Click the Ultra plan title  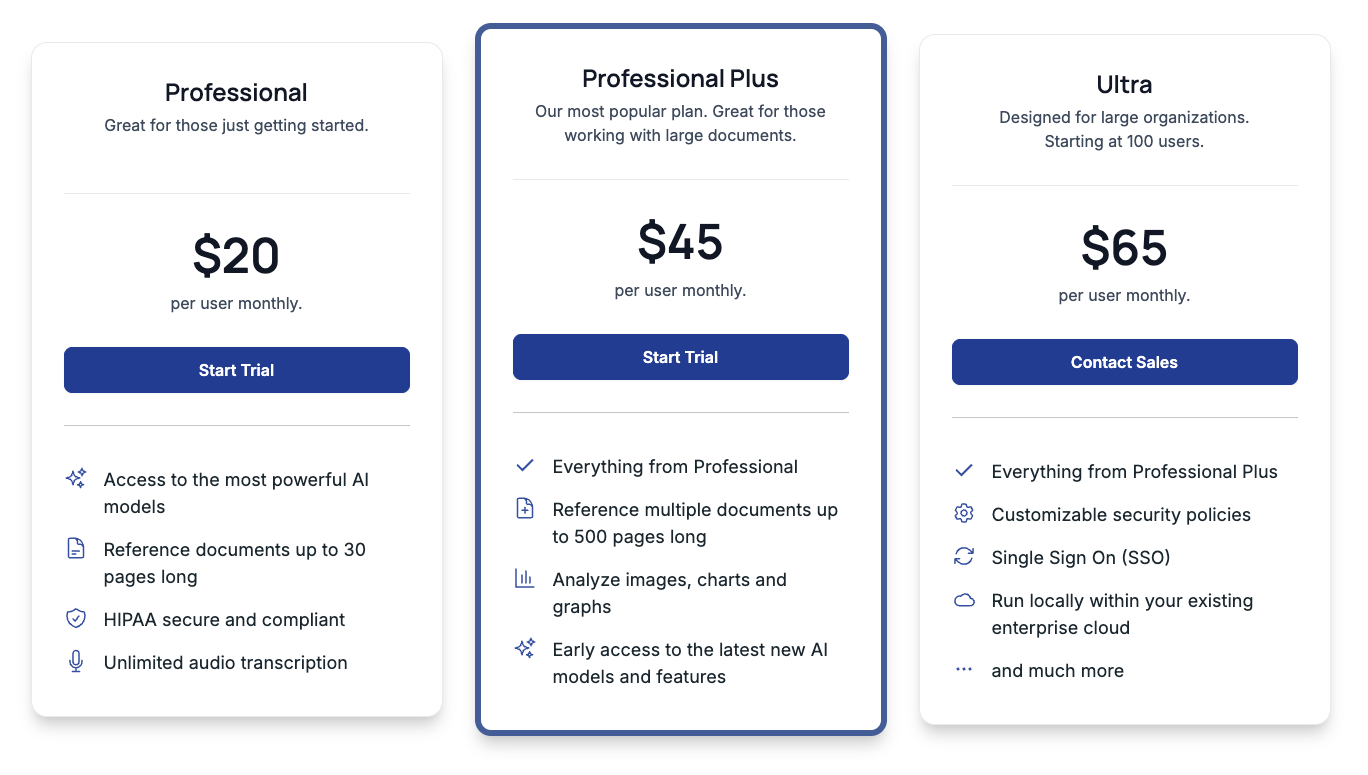pyautogui.click(x=1124, y=85)
